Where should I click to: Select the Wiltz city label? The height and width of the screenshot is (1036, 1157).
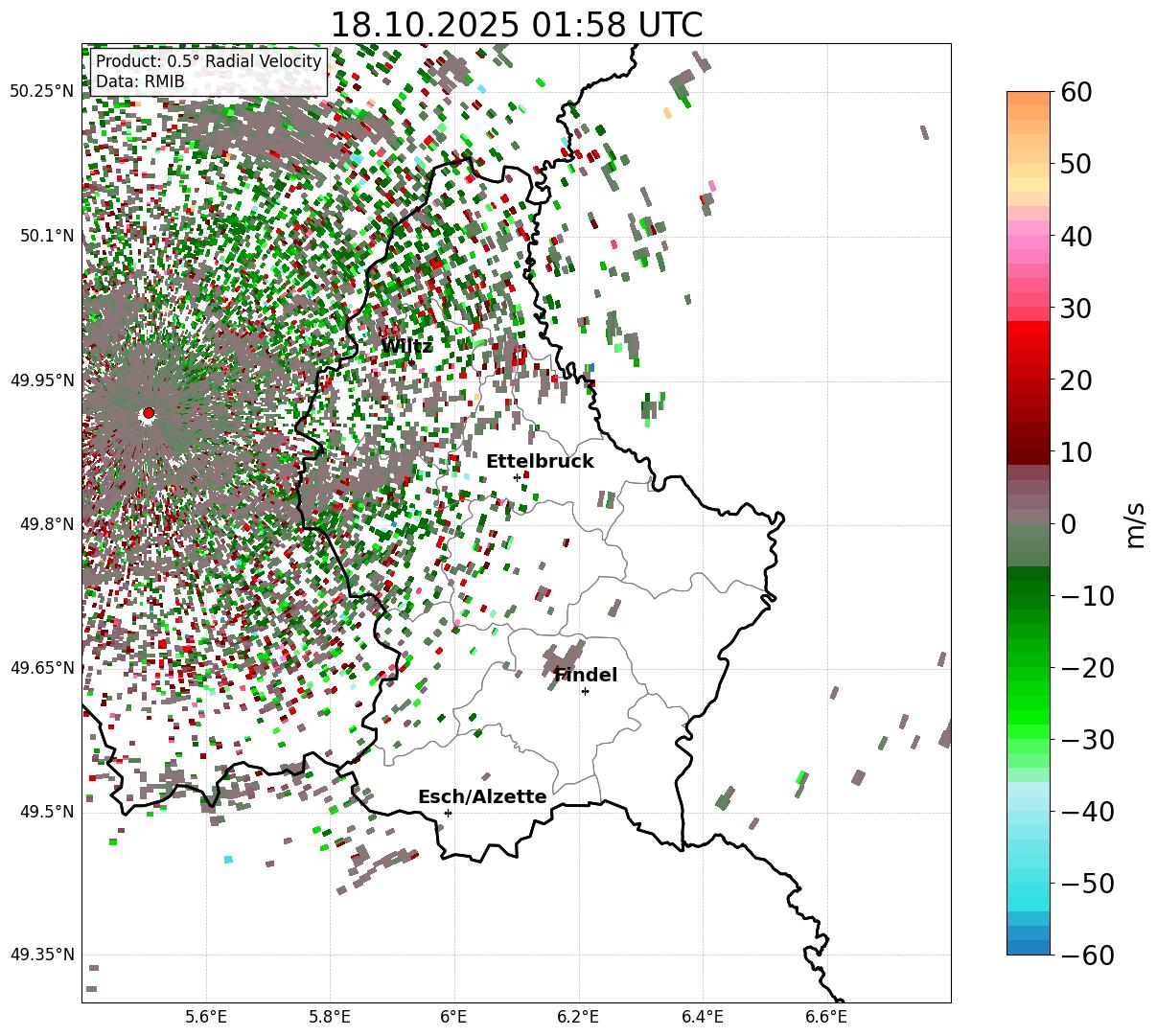click(x=406, y=347)
